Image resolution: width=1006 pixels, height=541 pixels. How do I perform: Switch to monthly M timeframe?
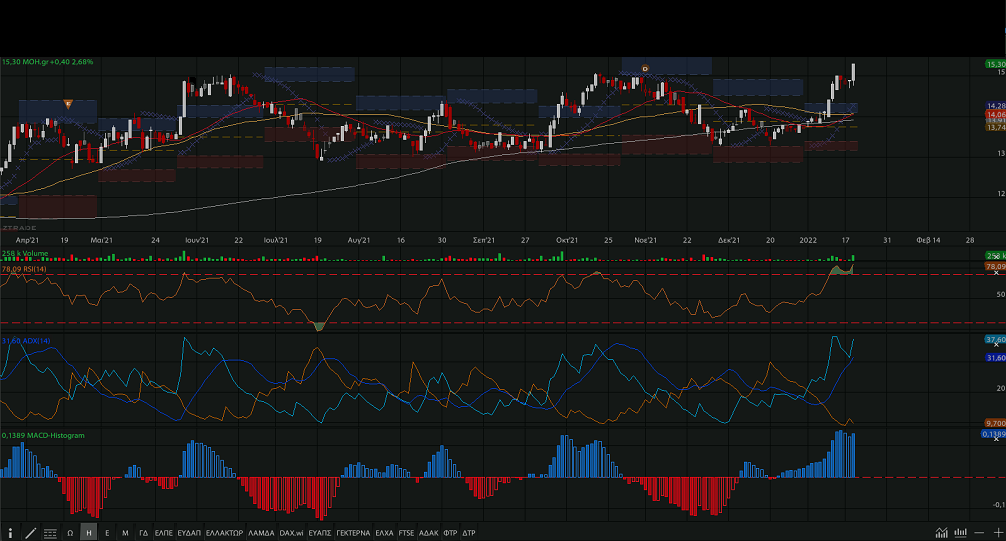(125, 533)
